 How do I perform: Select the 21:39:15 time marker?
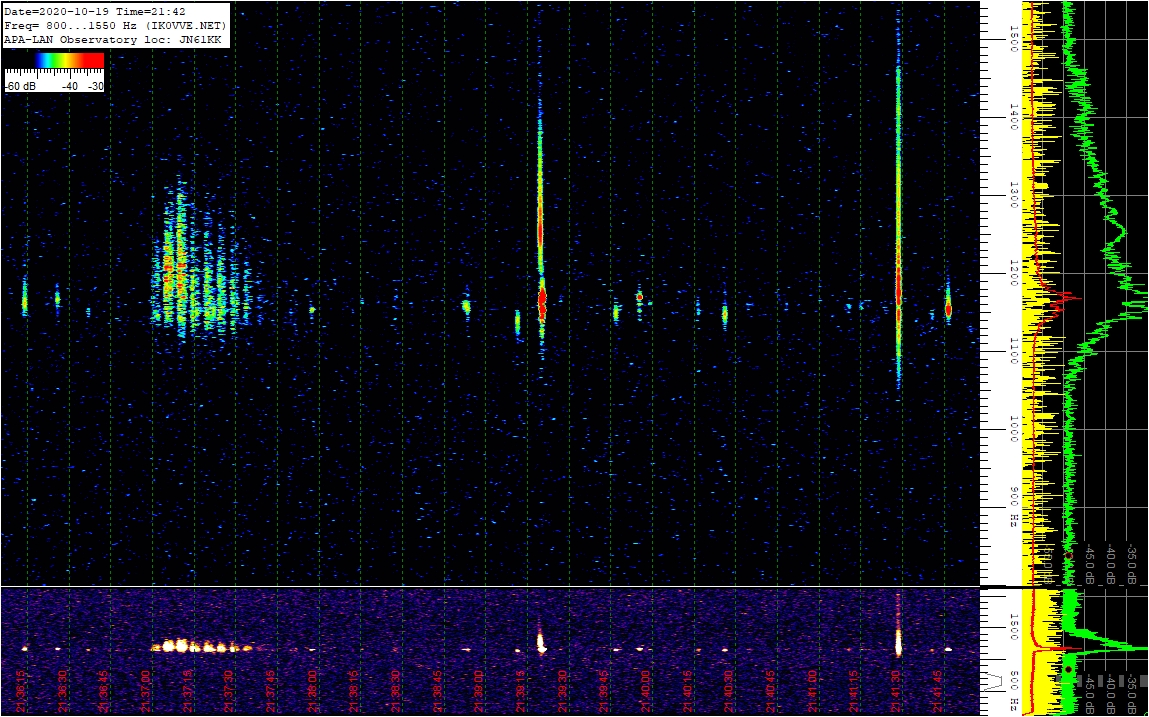click(x=521, y=689)
